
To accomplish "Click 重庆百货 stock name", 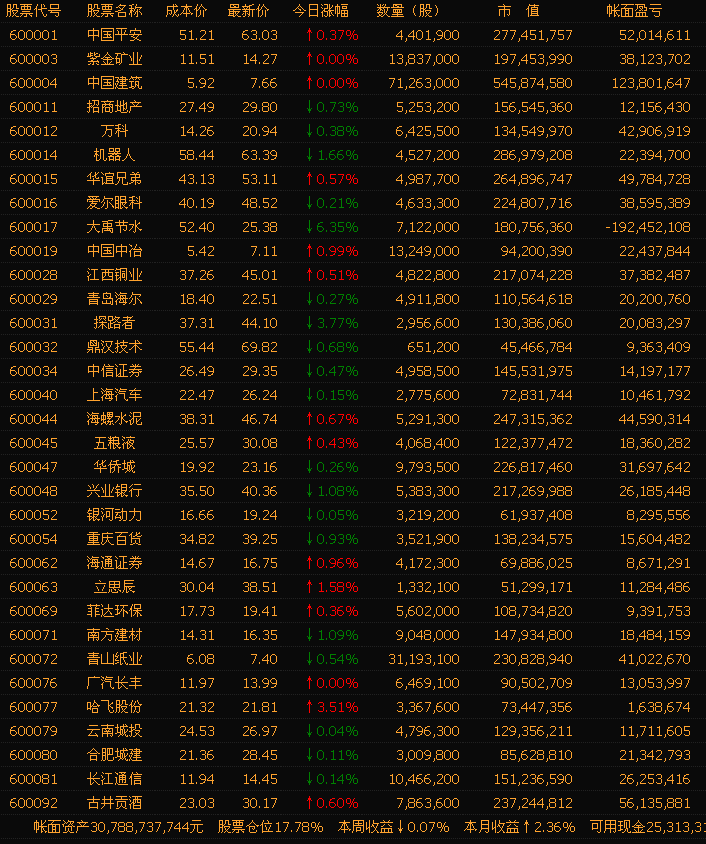I will 115,539.
